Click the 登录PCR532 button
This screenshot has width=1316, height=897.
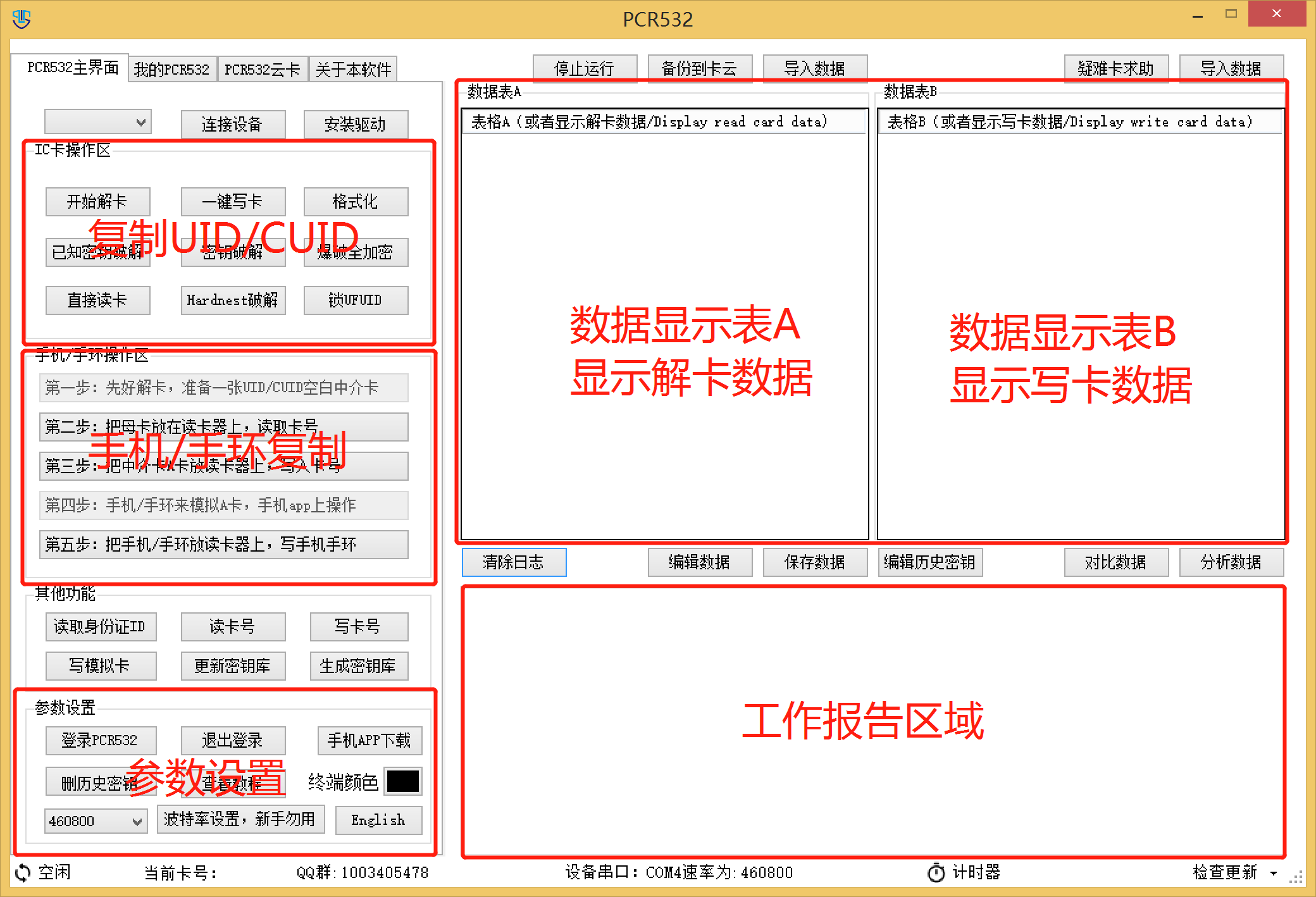pyautogui.click(x=101, y=740)
